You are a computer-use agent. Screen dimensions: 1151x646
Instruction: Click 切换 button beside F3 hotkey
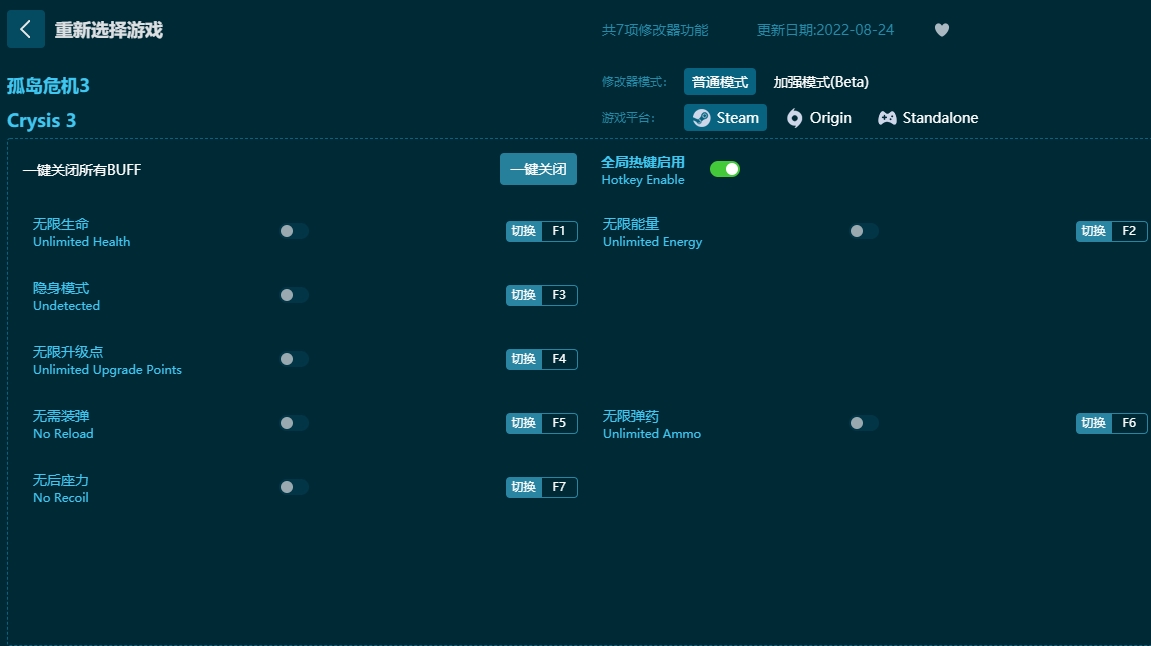click(x=523, y=295)
